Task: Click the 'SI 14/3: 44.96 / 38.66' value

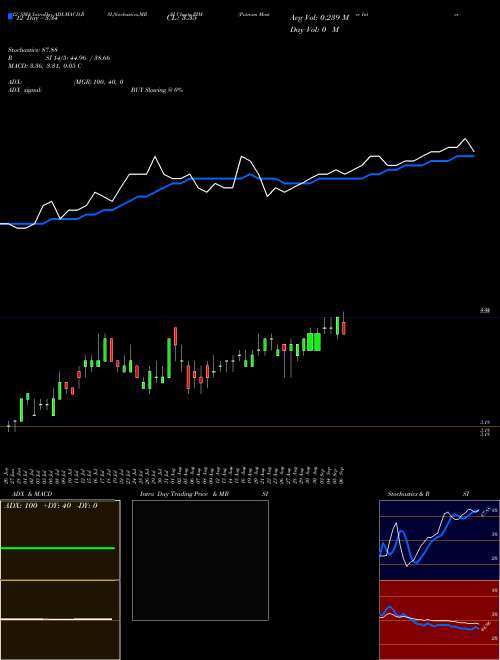Action: coord(78,58)
